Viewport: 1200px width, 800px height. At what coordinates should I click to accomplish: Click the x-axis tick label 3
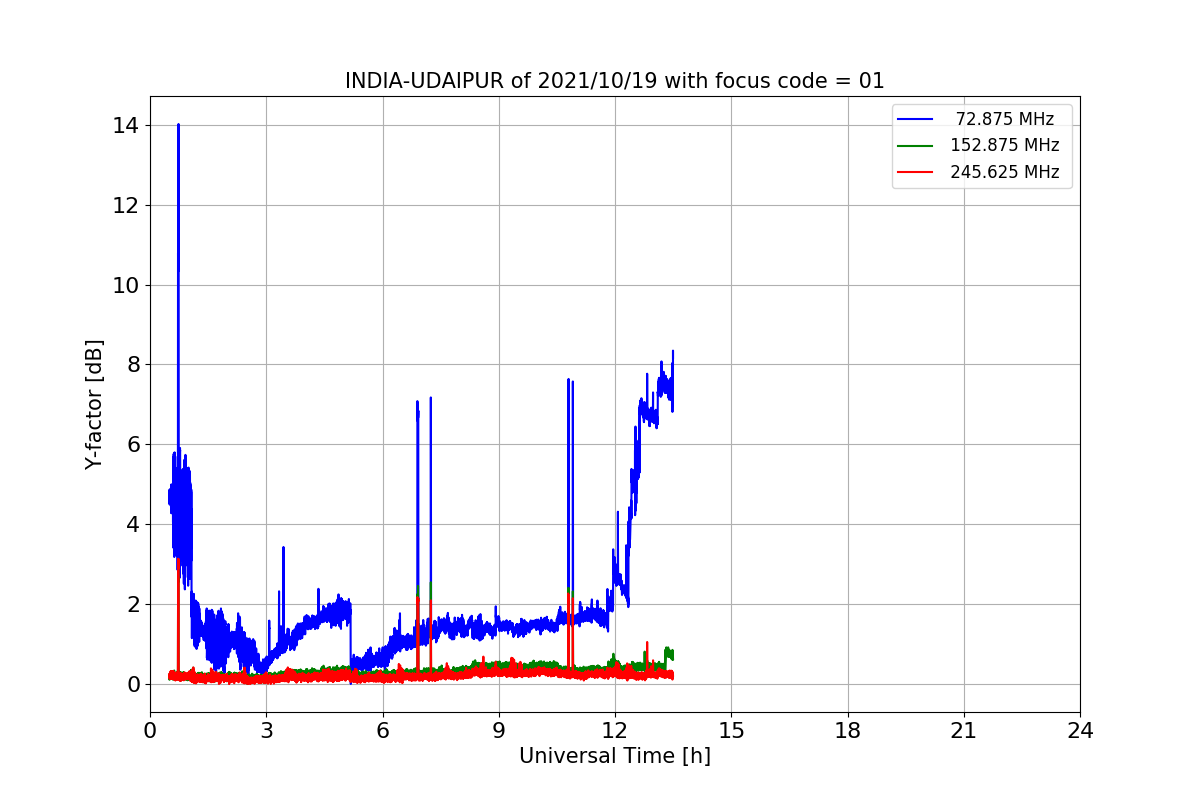267,731
